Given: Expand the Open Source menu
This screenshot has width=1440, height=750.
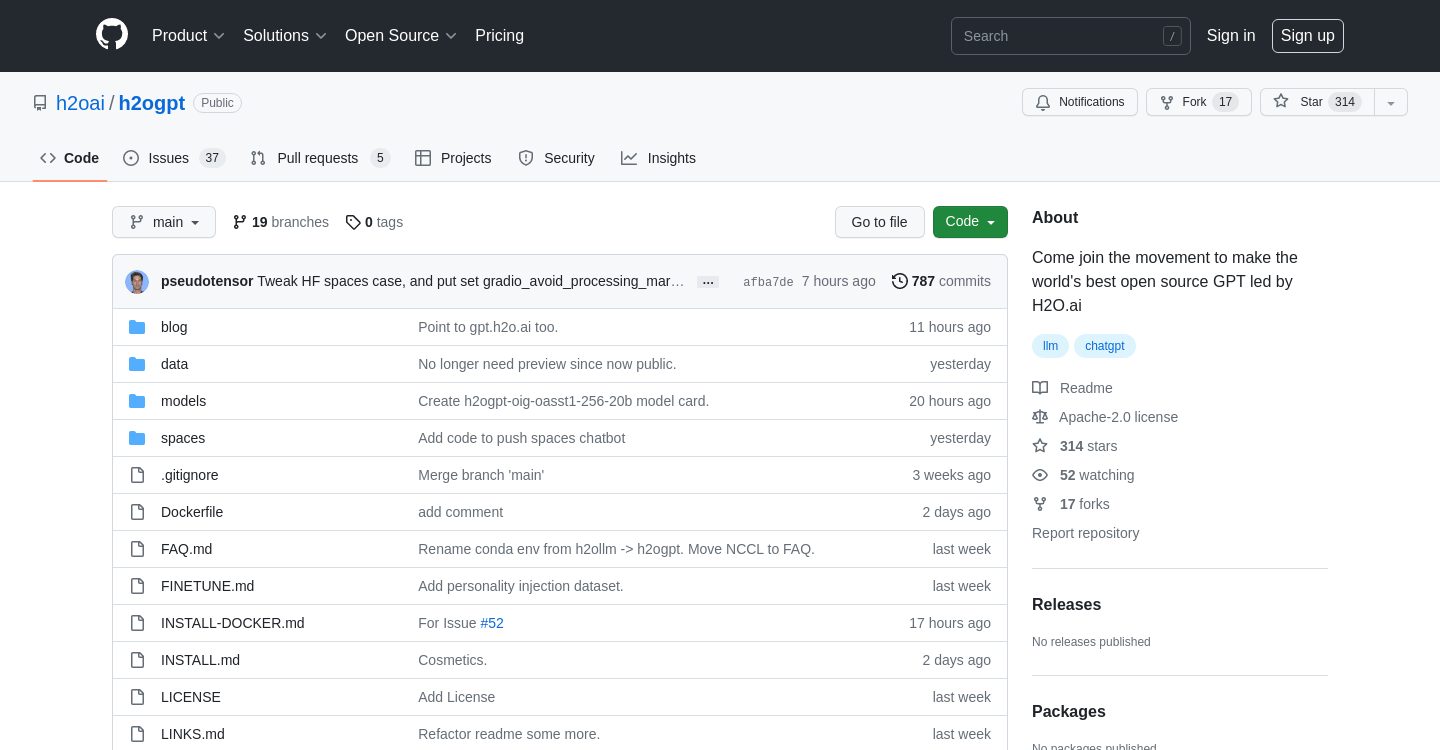Looking at the screenshot, I should pyautogui.click(x=401, y=36).
